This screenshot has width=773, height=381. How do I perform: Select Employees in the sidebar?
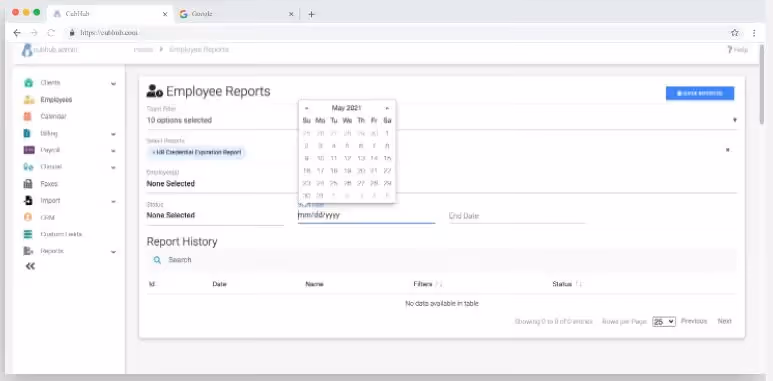click(56, 100)
